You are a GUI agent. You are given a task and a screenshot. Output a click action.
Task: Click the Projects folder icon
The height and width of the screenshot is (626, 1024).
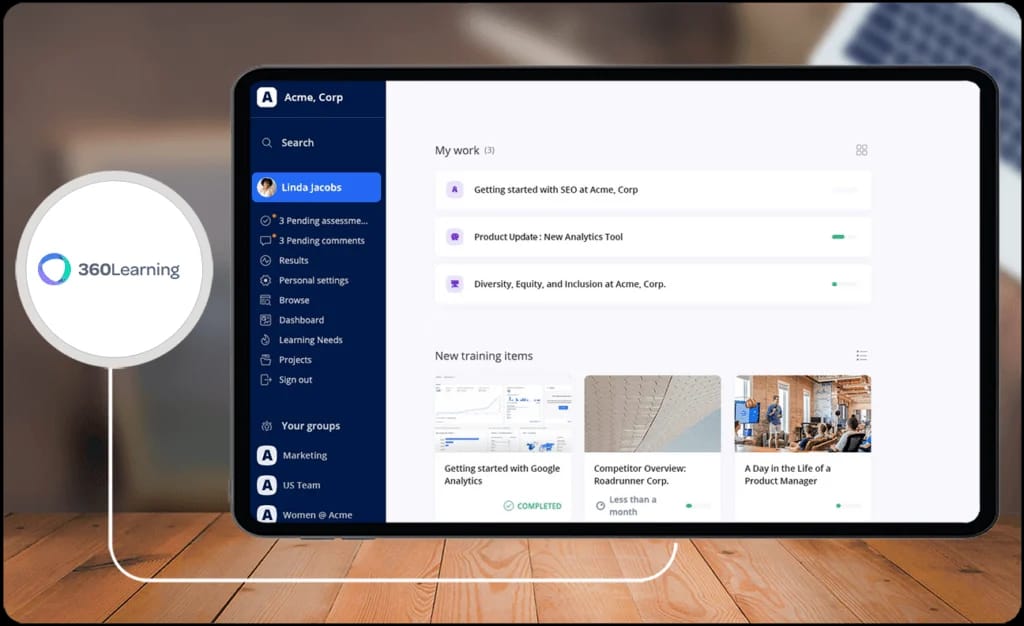(266, 360)
